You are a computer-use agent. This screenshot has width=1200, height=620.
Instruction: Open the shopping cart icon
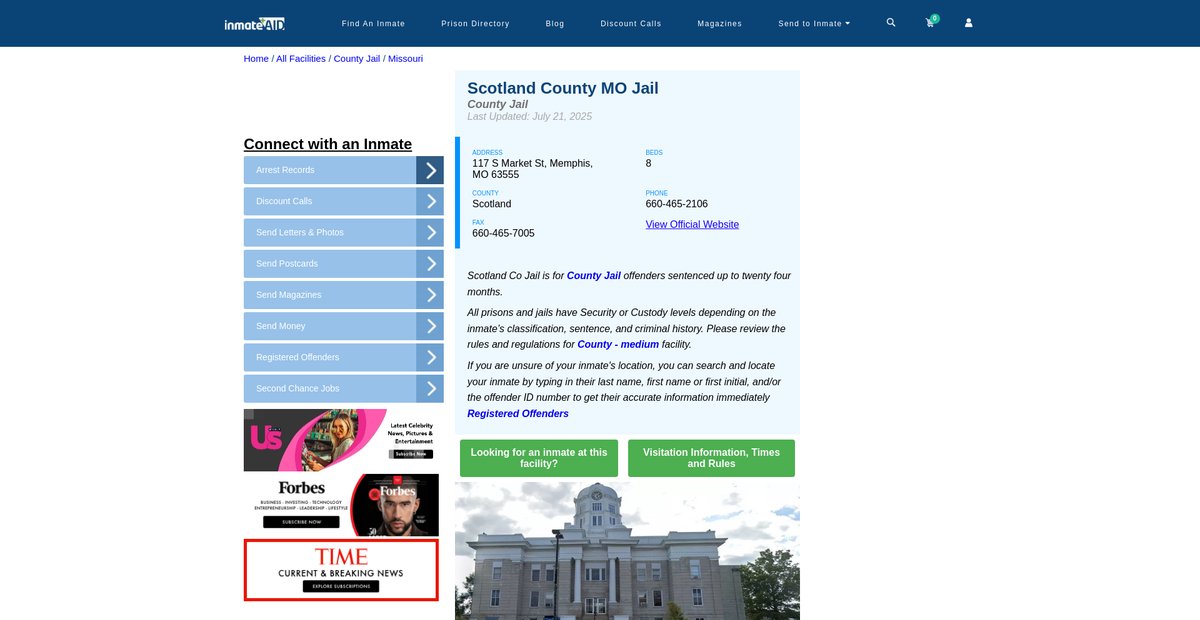coord(930,22)
